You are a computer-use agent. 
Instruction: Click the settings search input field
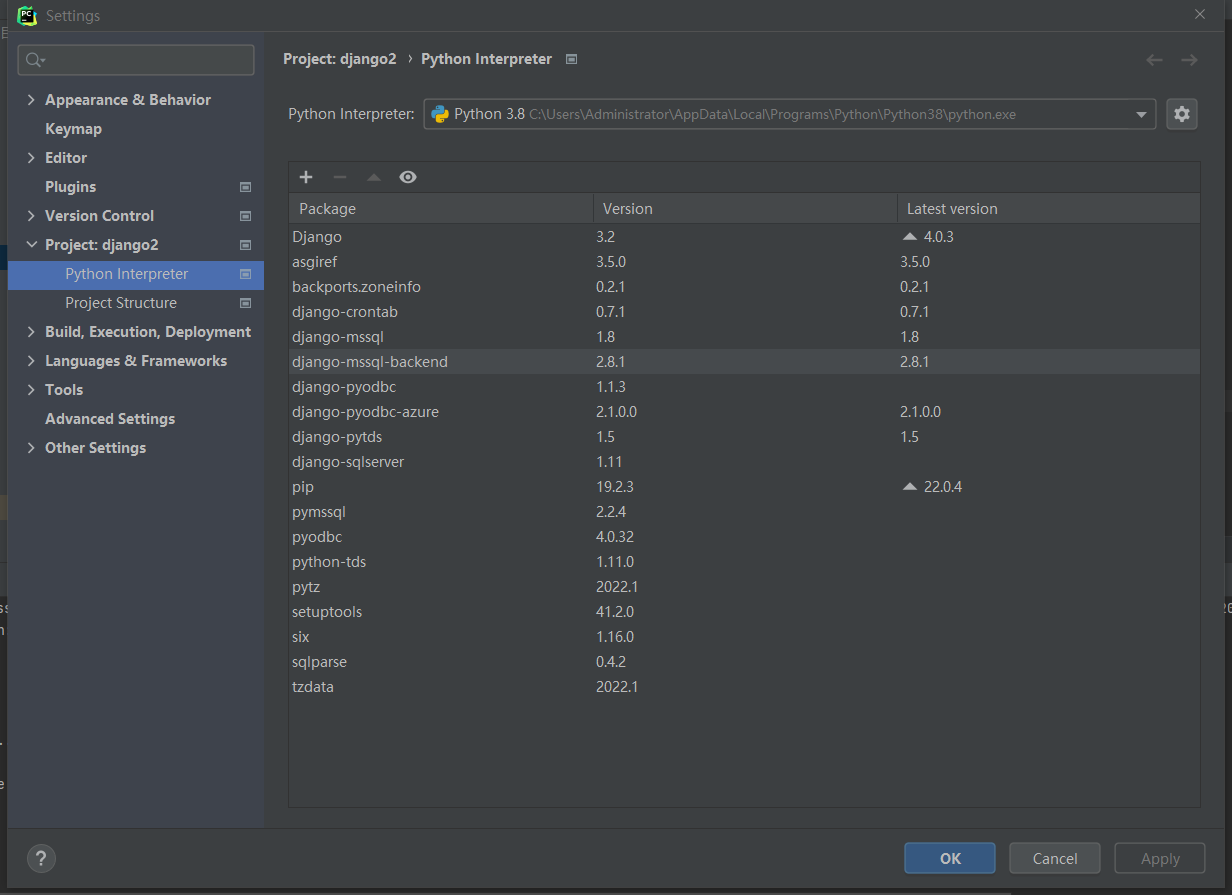coord(136,60)
